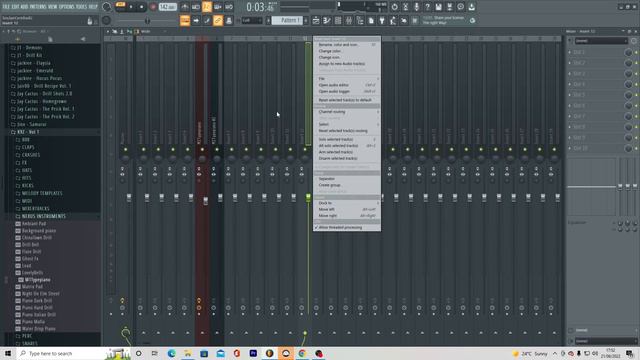Stop playback with the stop button
Viewport: 640px width, 360px height.
(142, 7)
